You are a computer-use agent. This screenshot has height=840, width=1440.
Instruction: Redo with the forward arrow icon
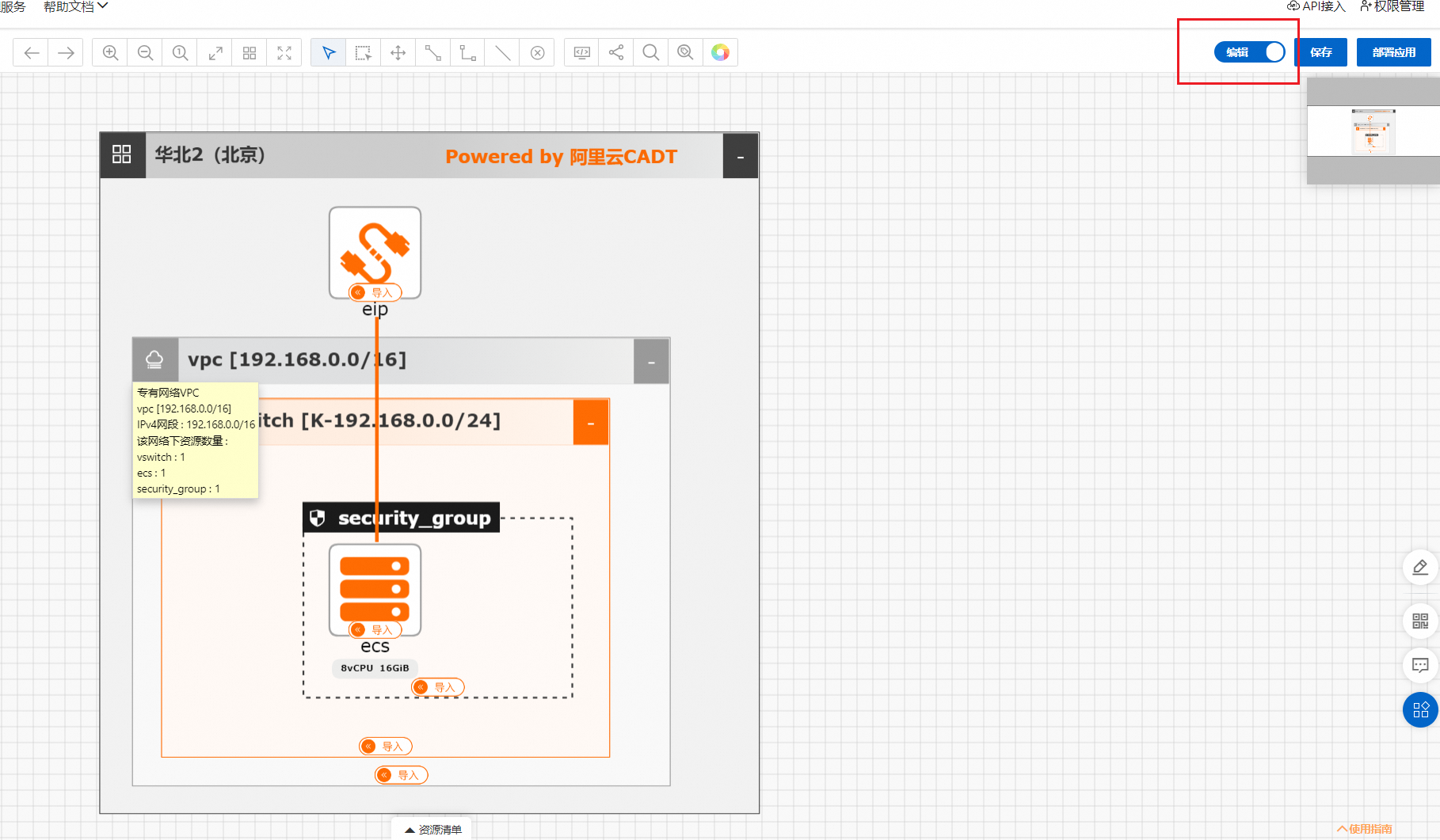[x=67, y=53]
